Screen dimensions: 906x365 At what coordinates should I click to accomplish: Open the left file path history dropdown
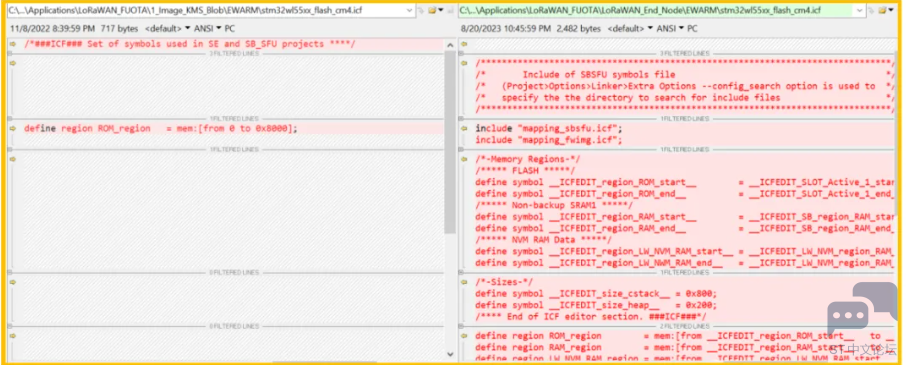point(410,10)
